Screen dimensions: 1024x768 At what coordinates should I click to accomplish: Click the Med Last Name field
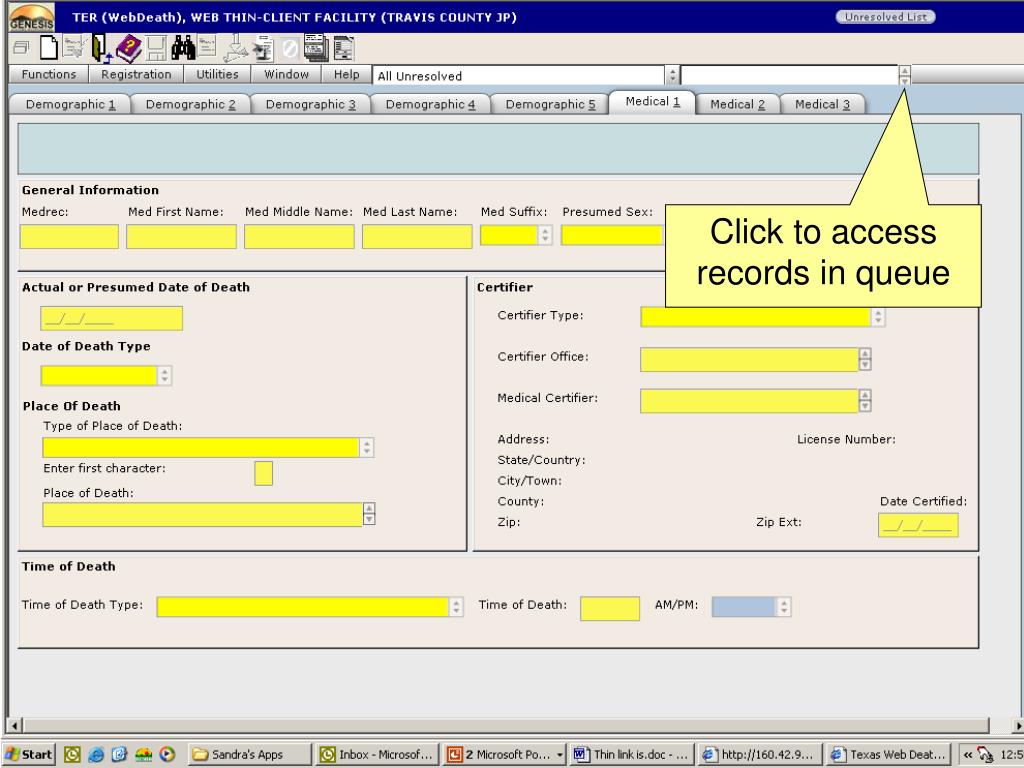[417, 236]
